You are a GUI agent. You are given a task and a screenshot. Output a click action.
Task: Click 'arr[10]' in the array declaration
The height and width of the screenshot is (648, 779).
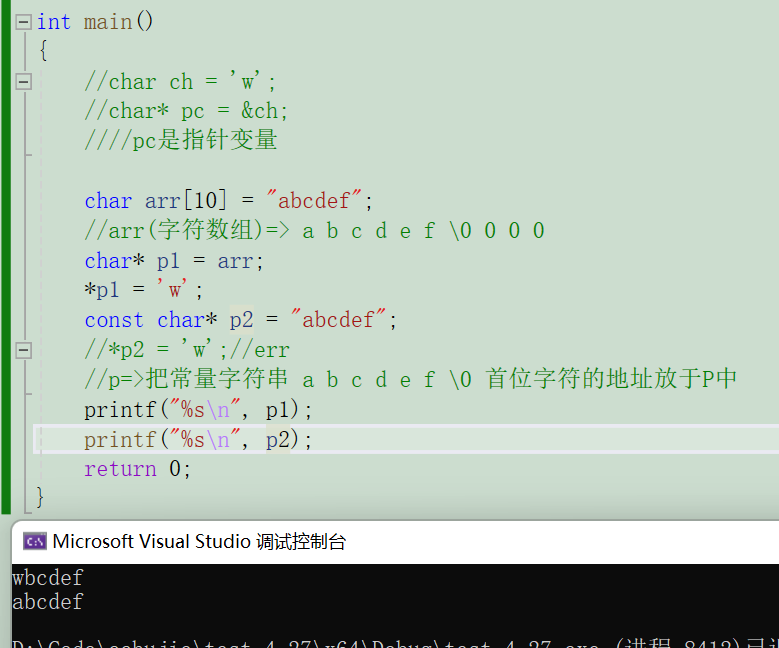coord(186,201)
